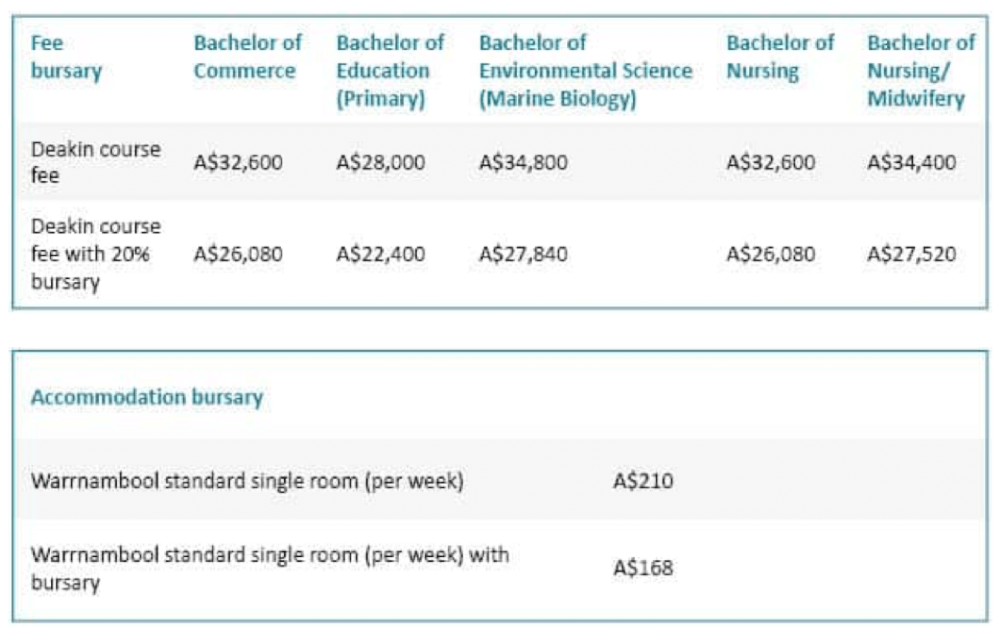Click the "Deakin course fee" row label
Image resolution: width=1000 pixels, height=628 pixels.
pos(96,162)
